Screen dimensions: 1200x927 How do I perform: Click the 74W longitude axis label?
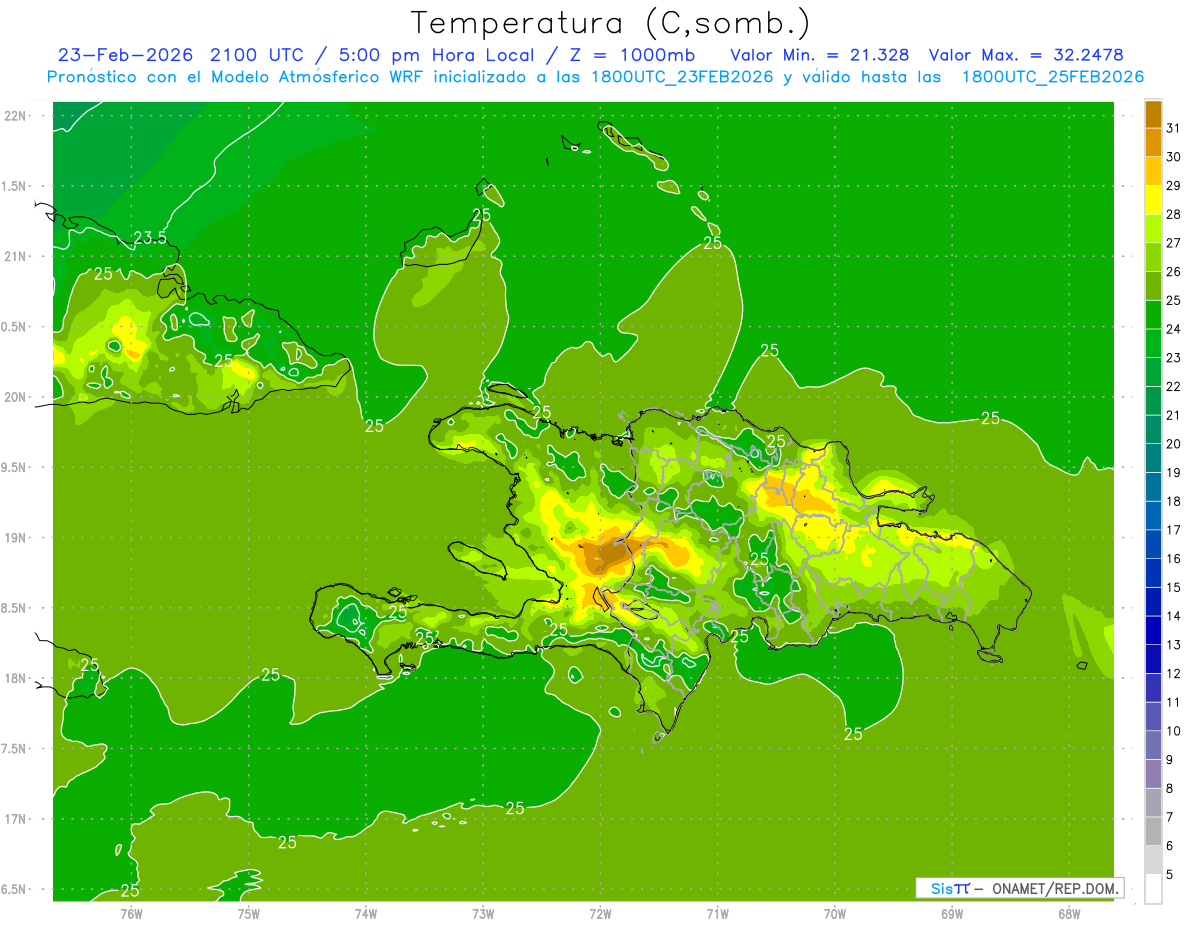(x=366, y=913)
